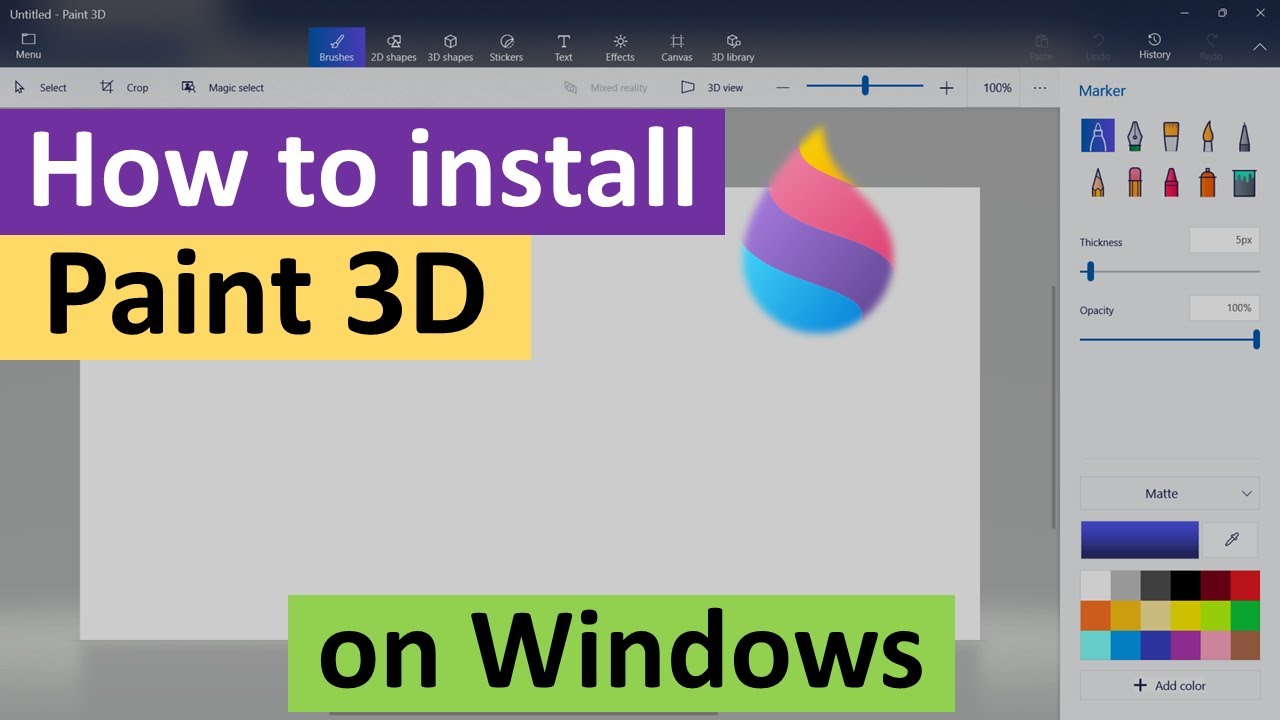
Task: Click the 100% zoom percentage box
Action: tap(997, 88)
